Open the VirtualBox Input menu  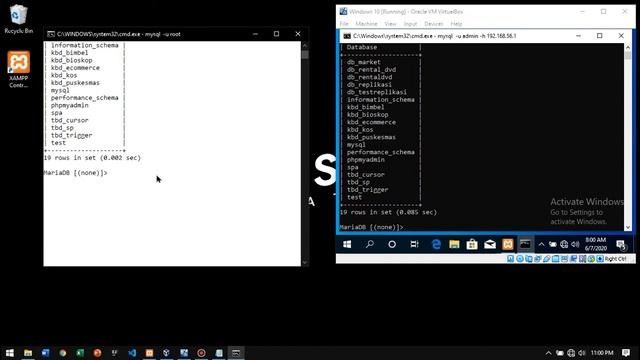click(x=410, y=24)
